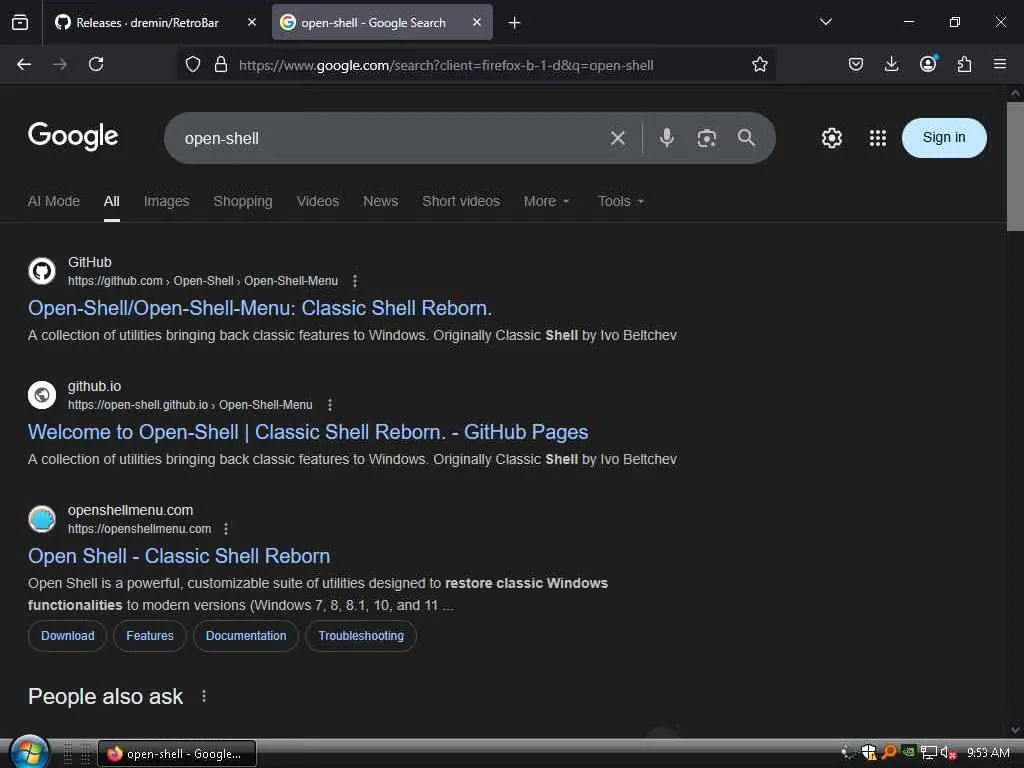Click the Features sitelink chip
This screenshot has height=768, width=1024.
(x=150, y=636)
